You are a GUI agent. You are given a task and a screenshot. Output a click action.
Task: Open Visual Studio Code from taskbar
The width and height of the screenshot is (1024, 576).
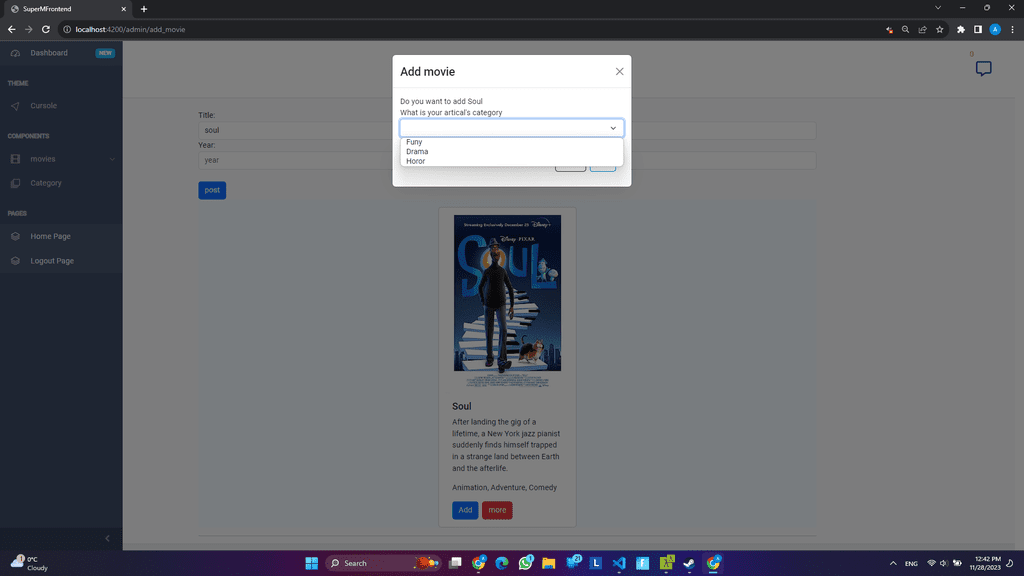coord(619,563)
